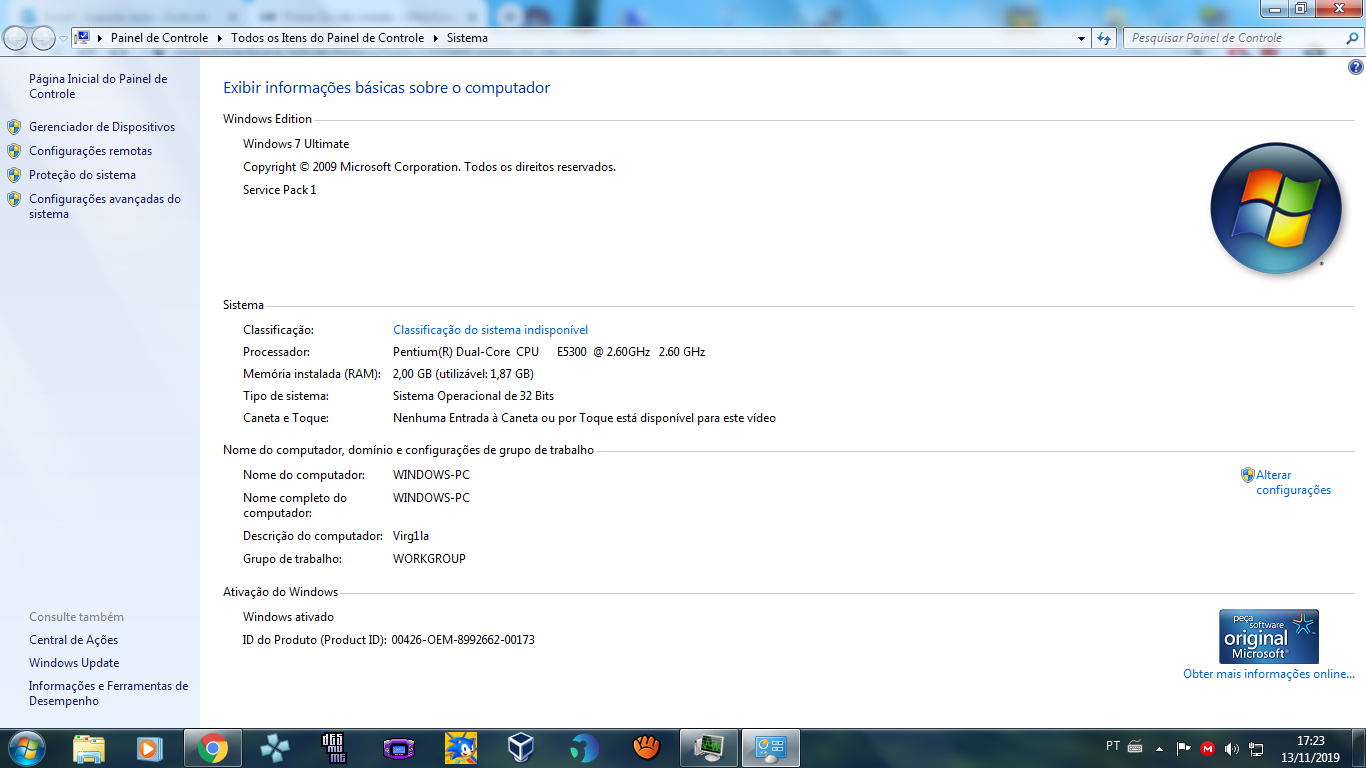The height and width of the screenshot is (768, 1366).
Task: Click 'Classificação do sistema indisponível' link
Action: point(490,330)
